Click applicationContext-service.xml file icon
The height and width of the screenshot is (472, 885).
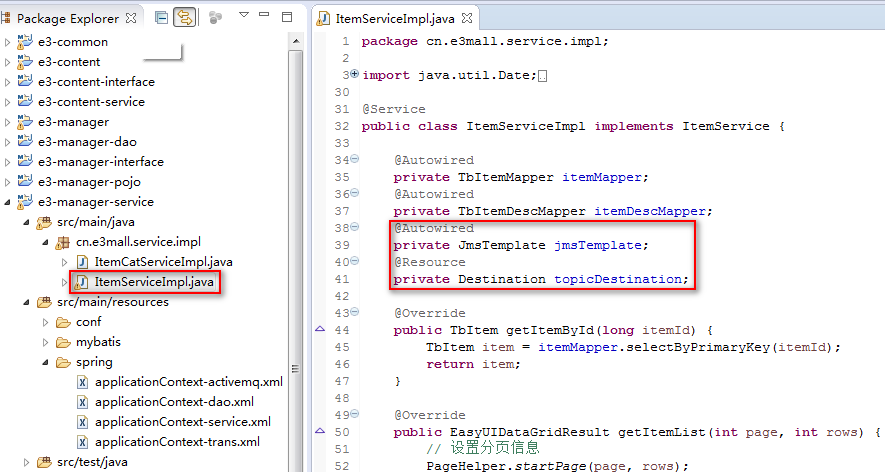click(x=82, y=422)
